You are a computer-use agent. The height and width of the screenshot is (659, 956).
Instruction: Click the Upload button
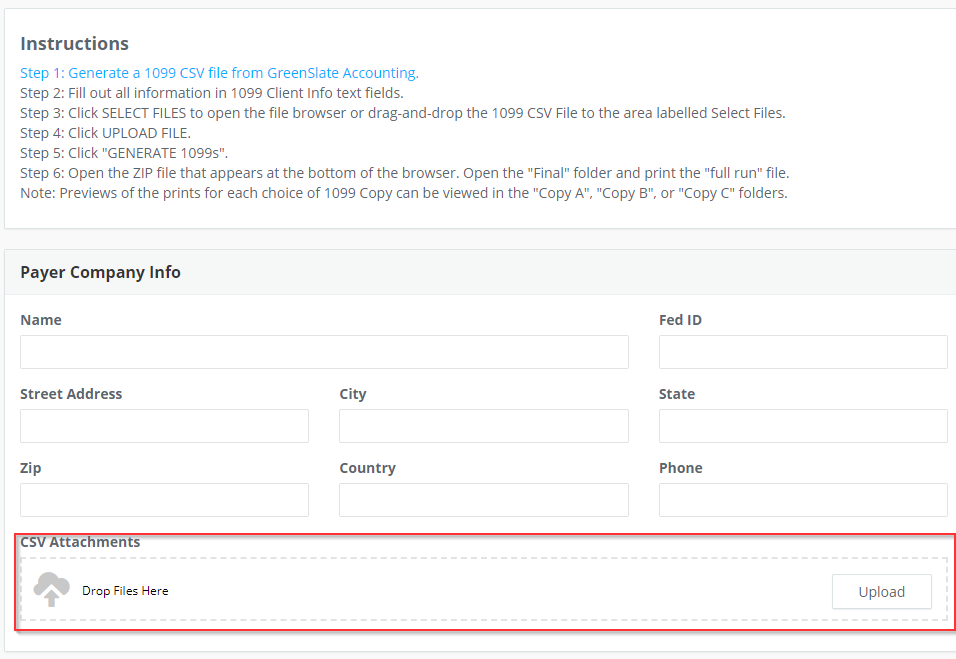pos(881,591)
